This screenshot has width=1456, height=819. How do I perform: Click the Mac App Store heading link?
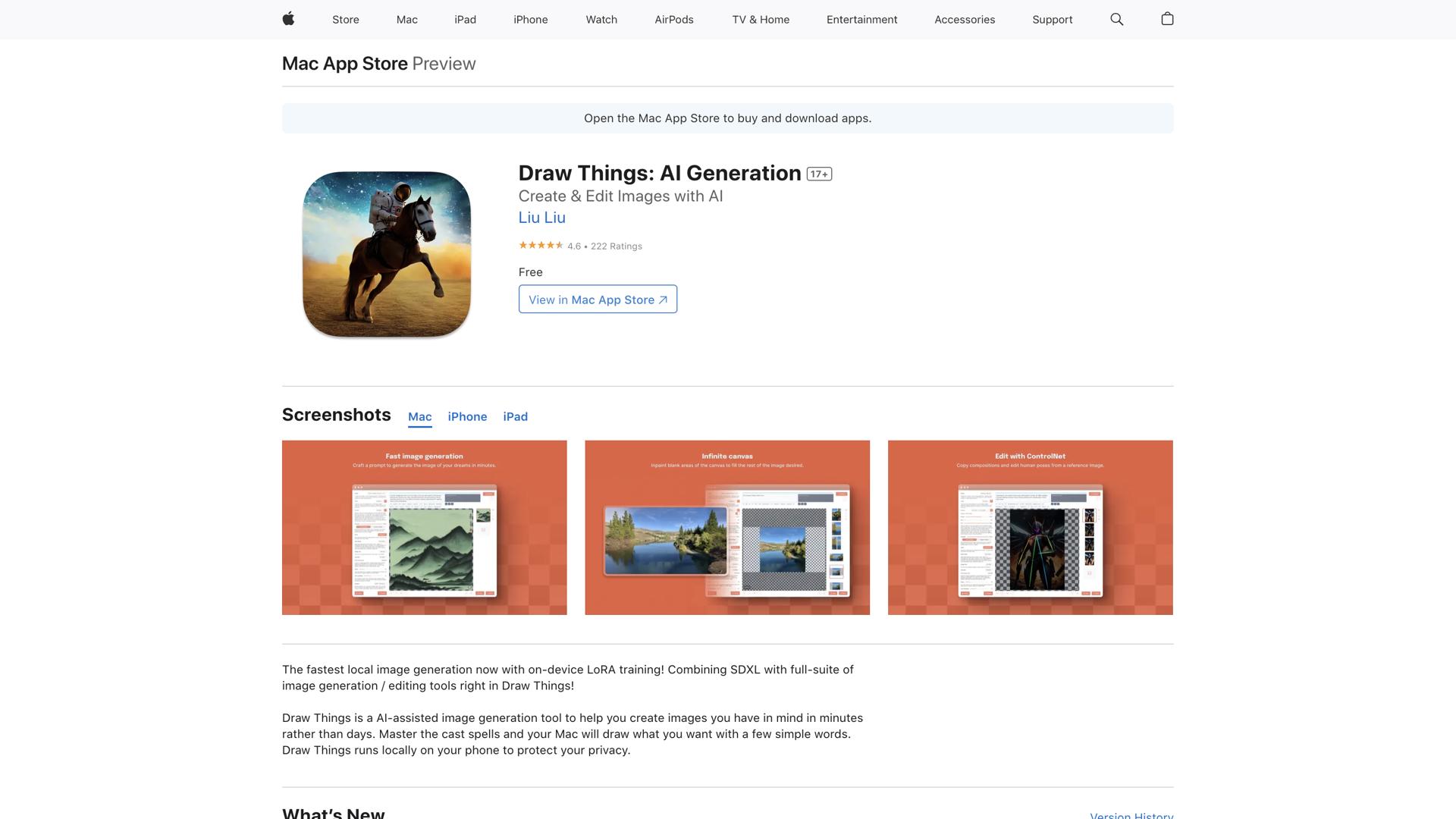tap(345, 64)
